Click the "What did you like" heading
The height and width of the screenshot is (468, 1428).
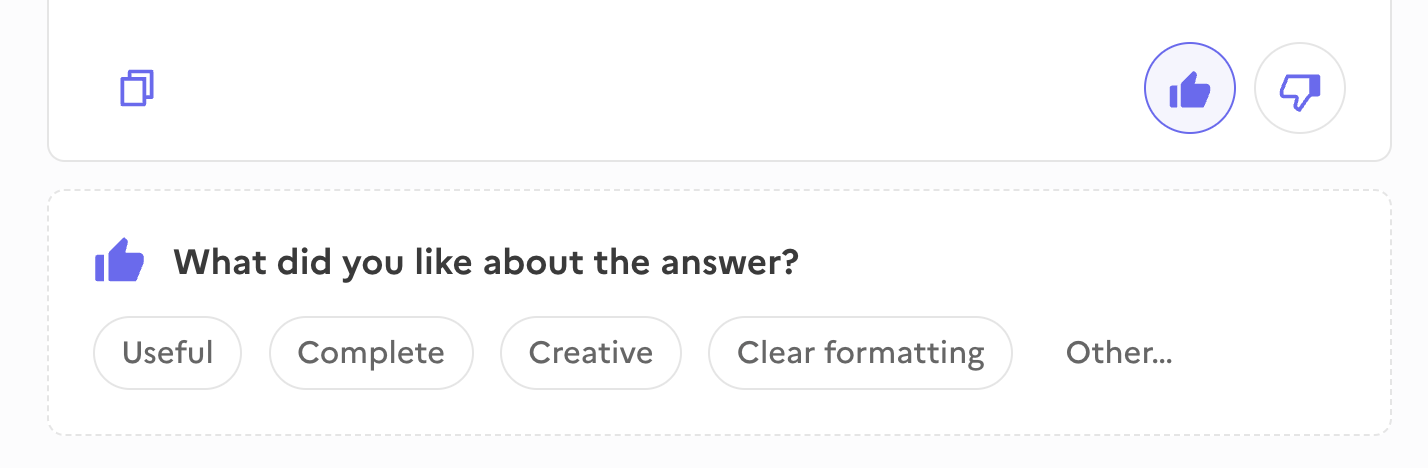pos(486,263)
